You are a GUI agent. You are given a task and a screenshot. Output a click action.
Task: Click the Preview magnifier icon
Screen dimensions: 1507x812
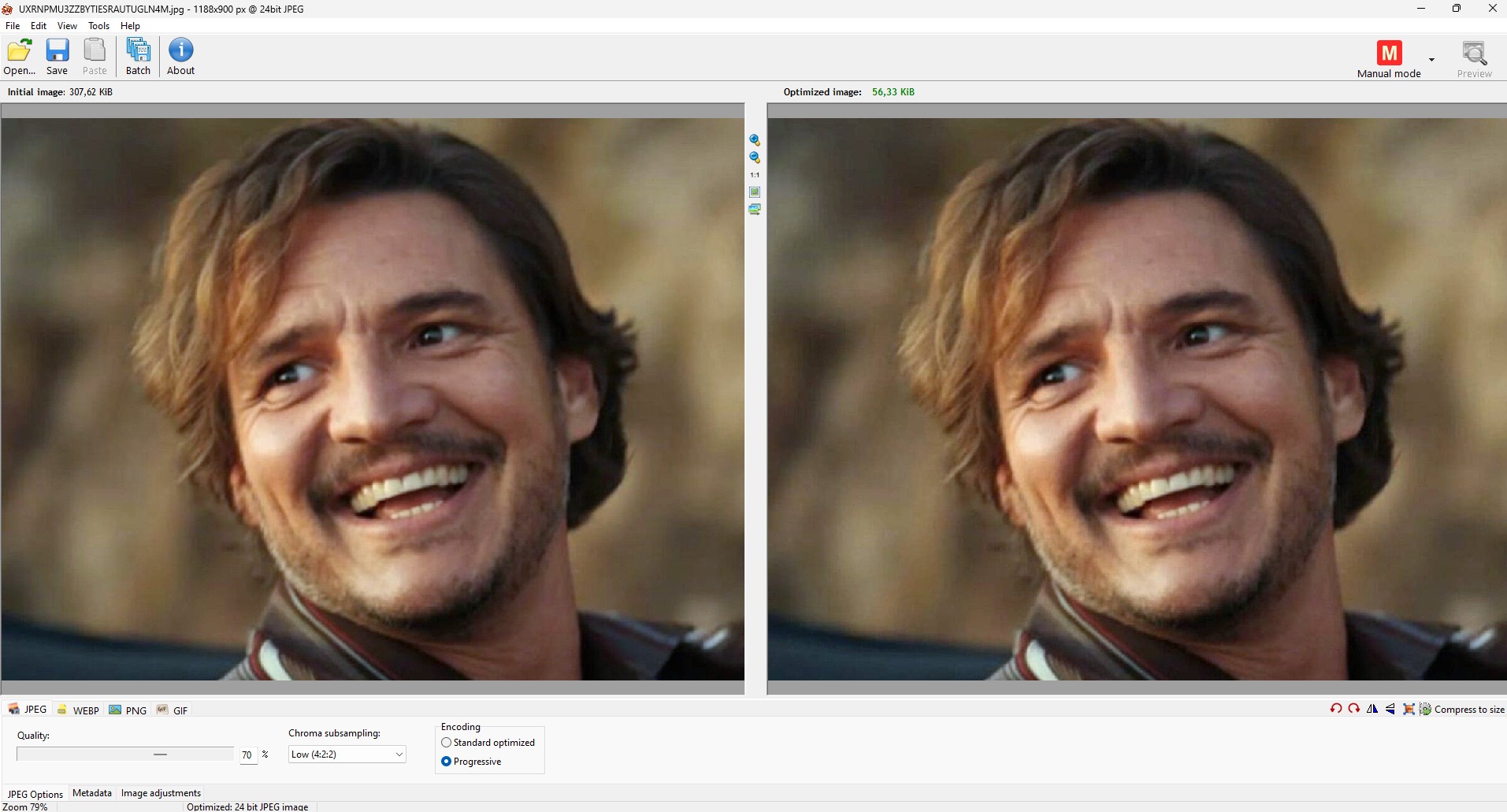pos(1474,53)
